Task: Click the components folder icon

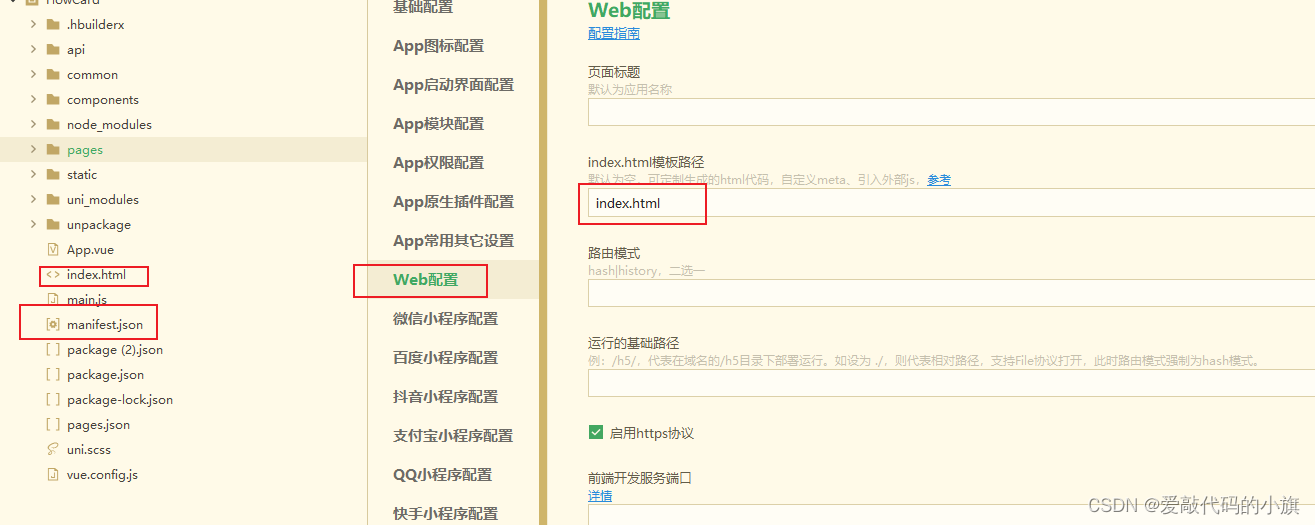Action: coord(53,99)
